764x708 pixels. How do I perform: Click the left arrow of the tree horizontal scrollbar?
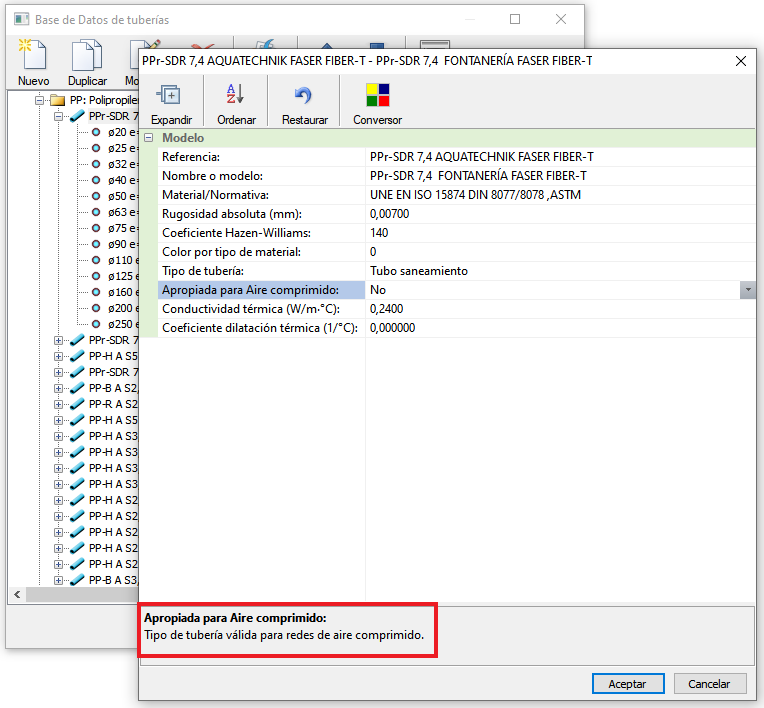pyautogui.click(x=17, y=594)
